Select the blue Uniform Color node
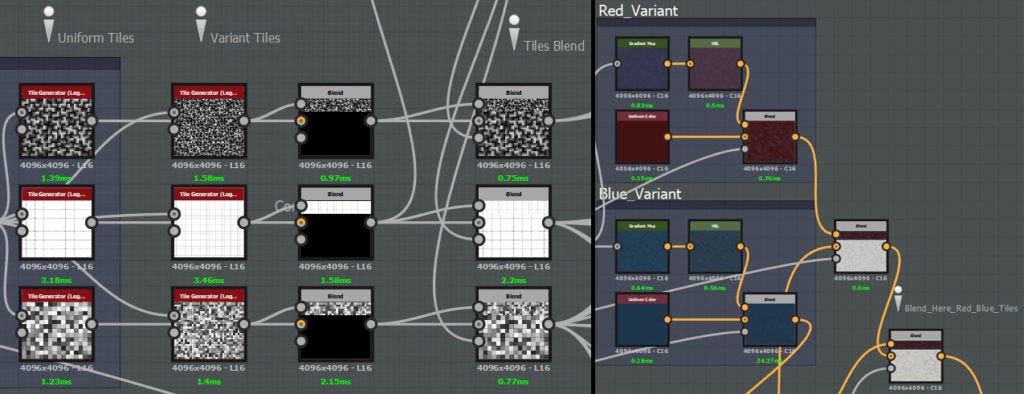 [643, 320]
